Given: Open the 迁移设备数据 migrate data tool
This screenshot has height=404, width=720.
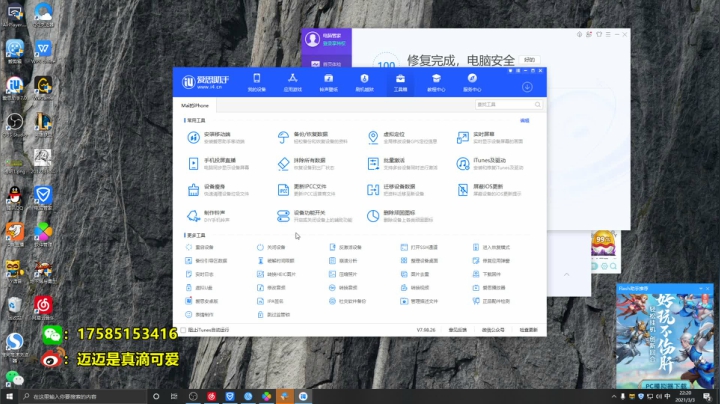Looking at the screenshot, I should click(395, 190).
